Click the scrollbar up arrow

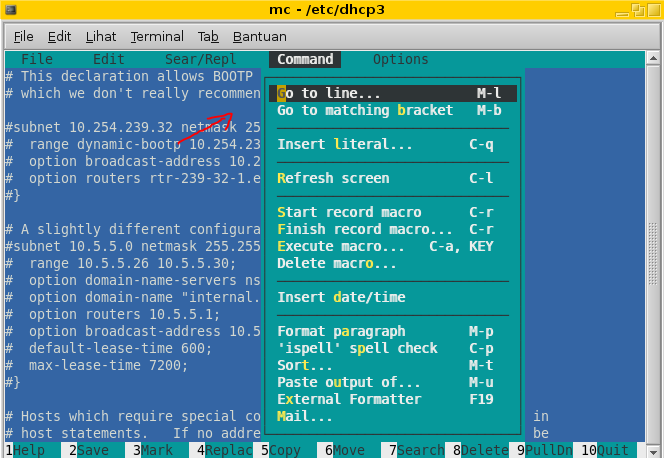(653, 58)
